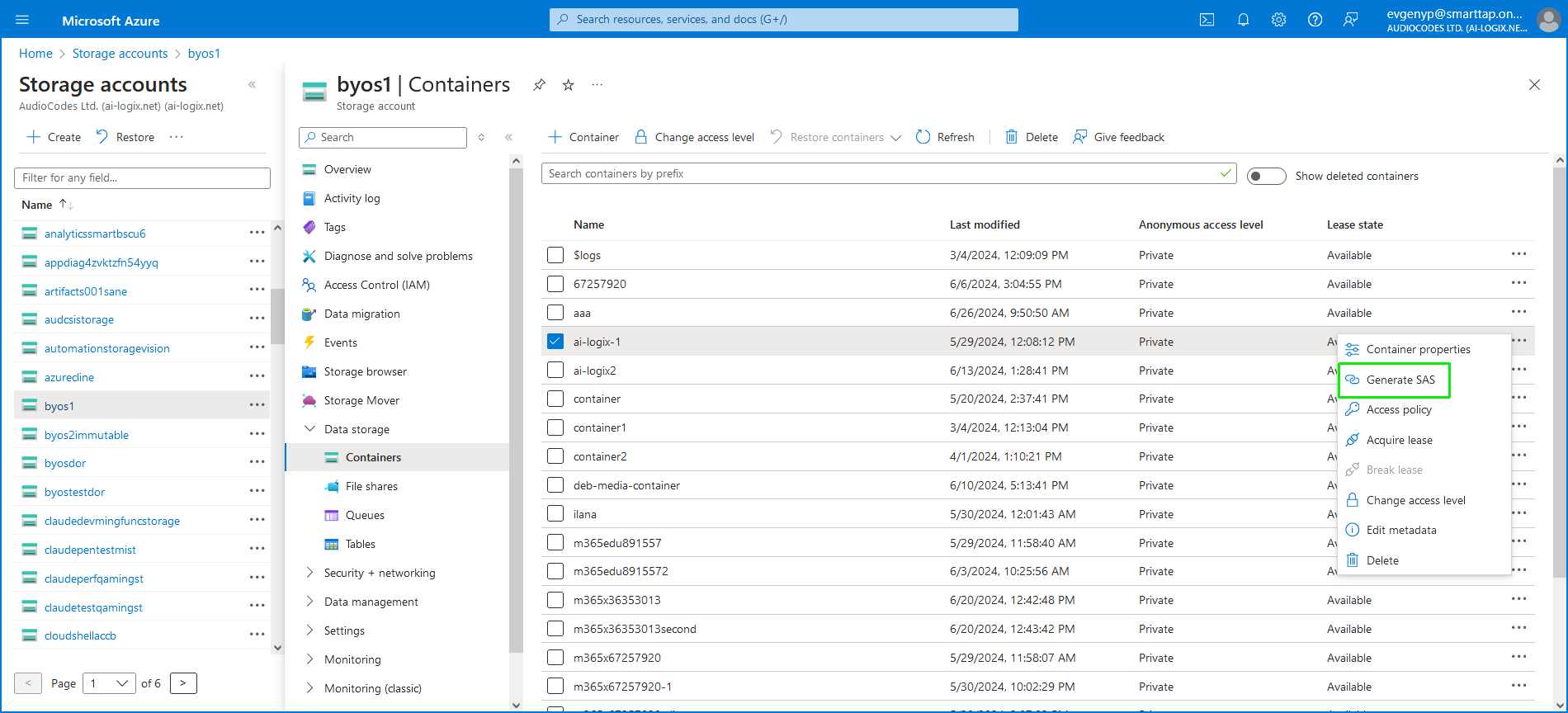Open the page number dropdown
Screen dimensions: 1568x713
coord(109,683)
